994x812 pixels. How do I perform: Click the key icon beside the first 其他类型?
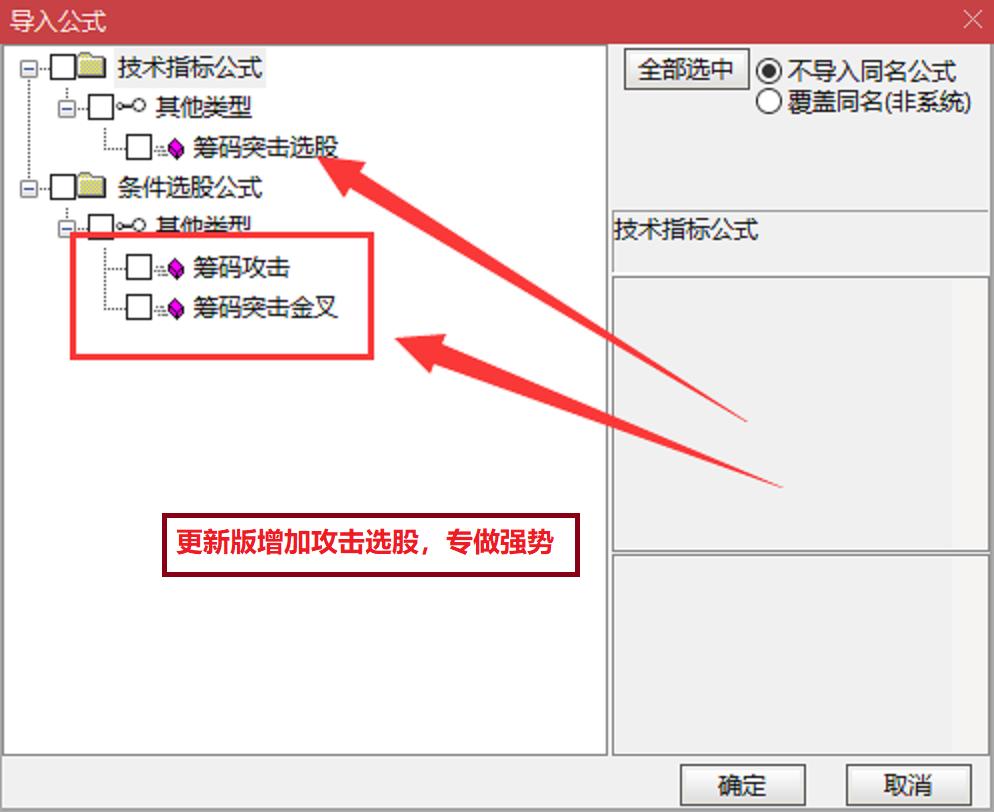click(131, 106)
